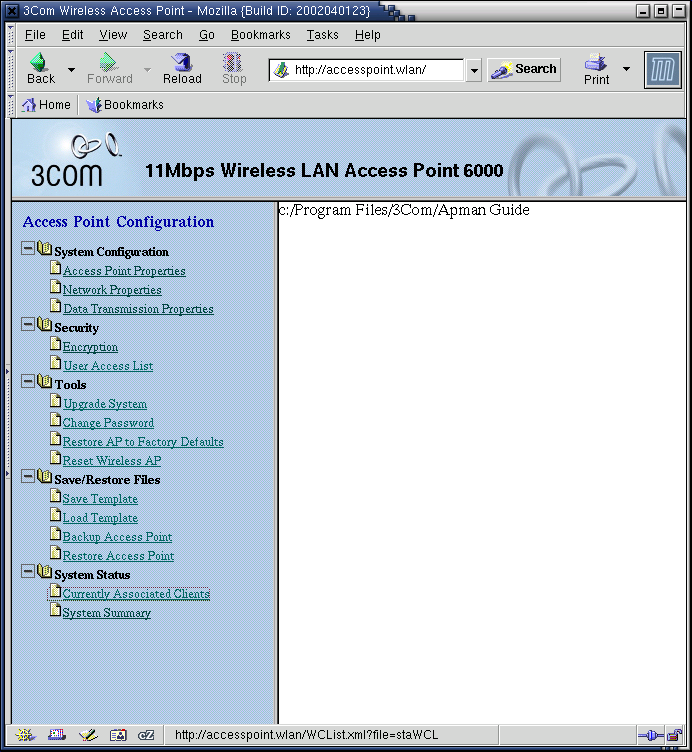Open the Help menu
Screen dimensions: 692x752
(367, 35)
